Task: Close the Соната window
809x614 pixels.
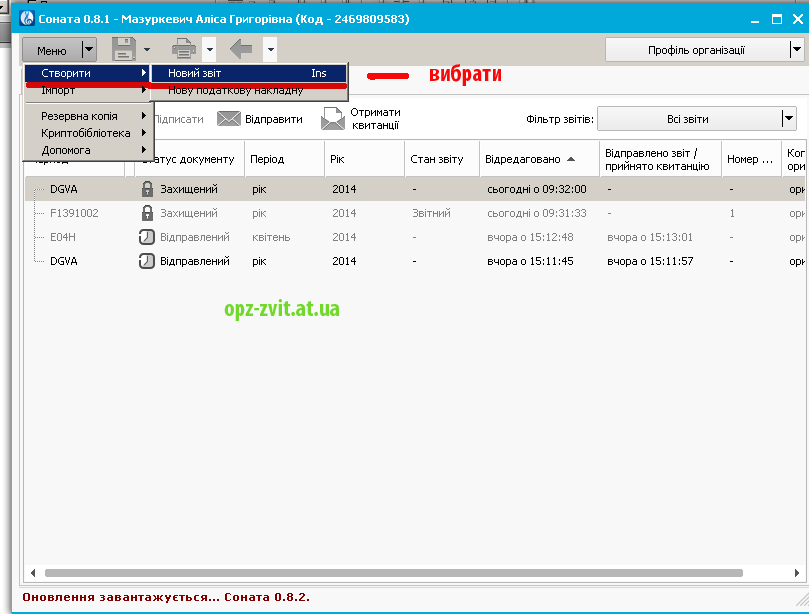Action: pyautogui.click(x=798, y=20)
